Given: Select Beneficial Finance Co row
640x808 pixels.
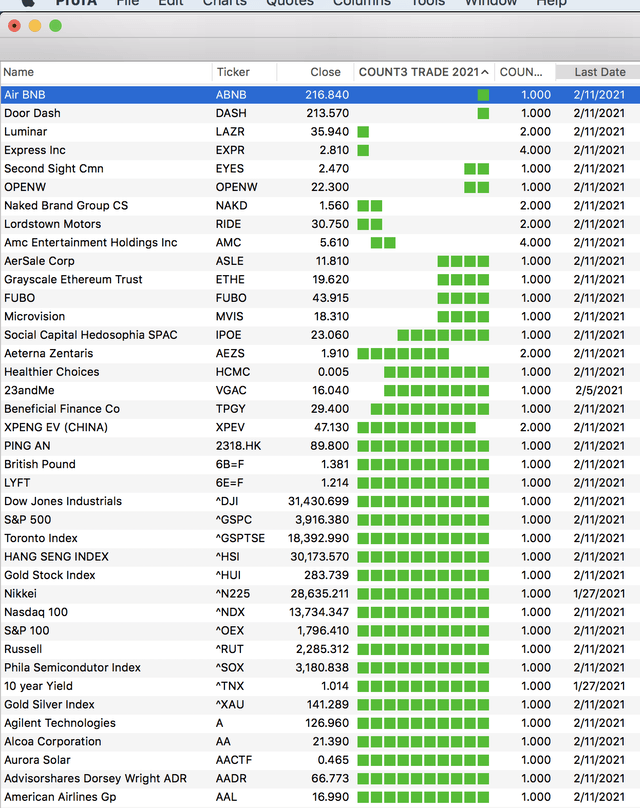Looking at the screenshot, I should pyautogui.click(x=320, y=409).
